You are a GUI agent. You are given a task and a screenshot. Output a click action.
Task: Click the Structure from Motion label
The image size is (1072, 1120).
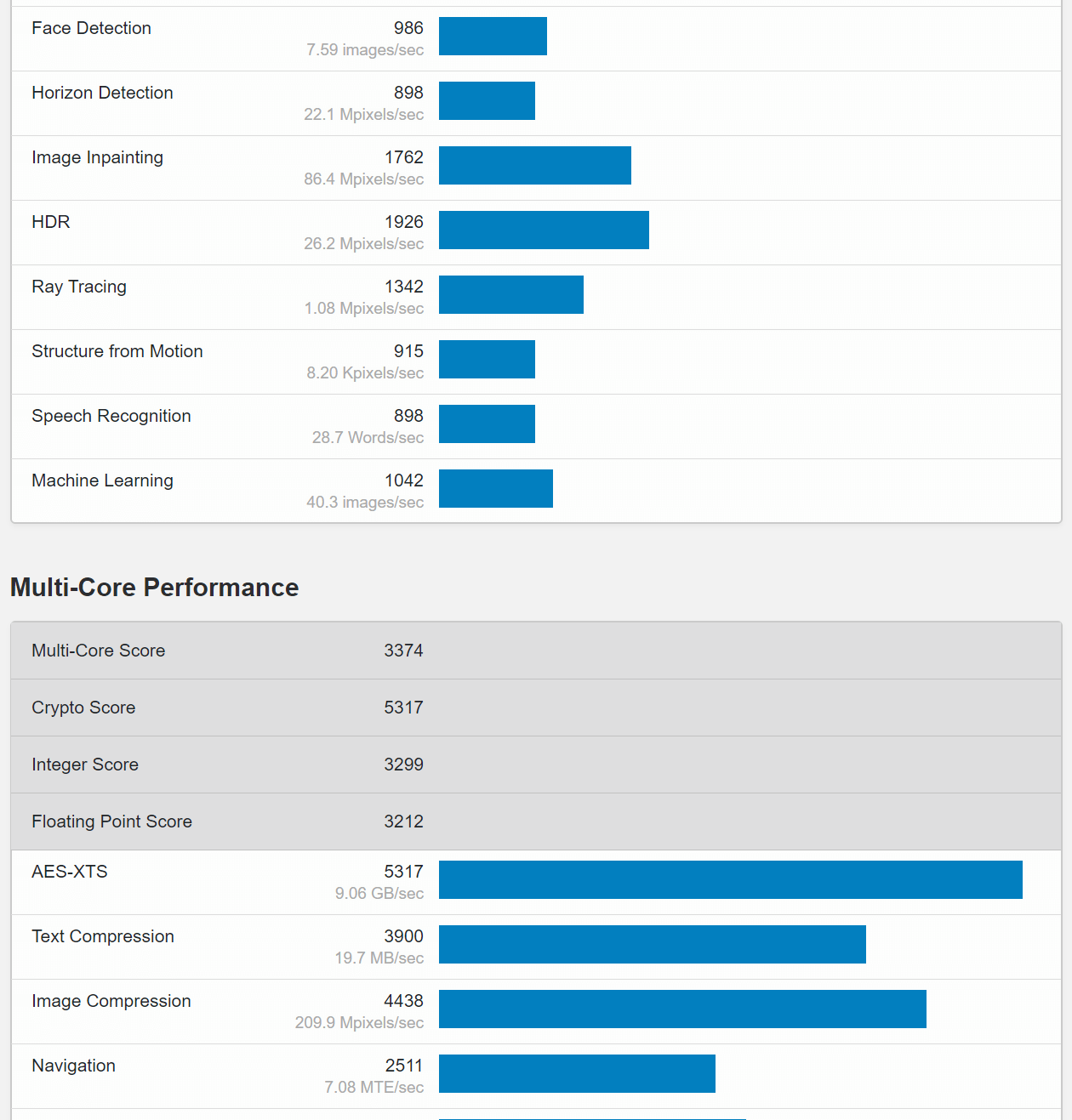(x=117, y=351)
